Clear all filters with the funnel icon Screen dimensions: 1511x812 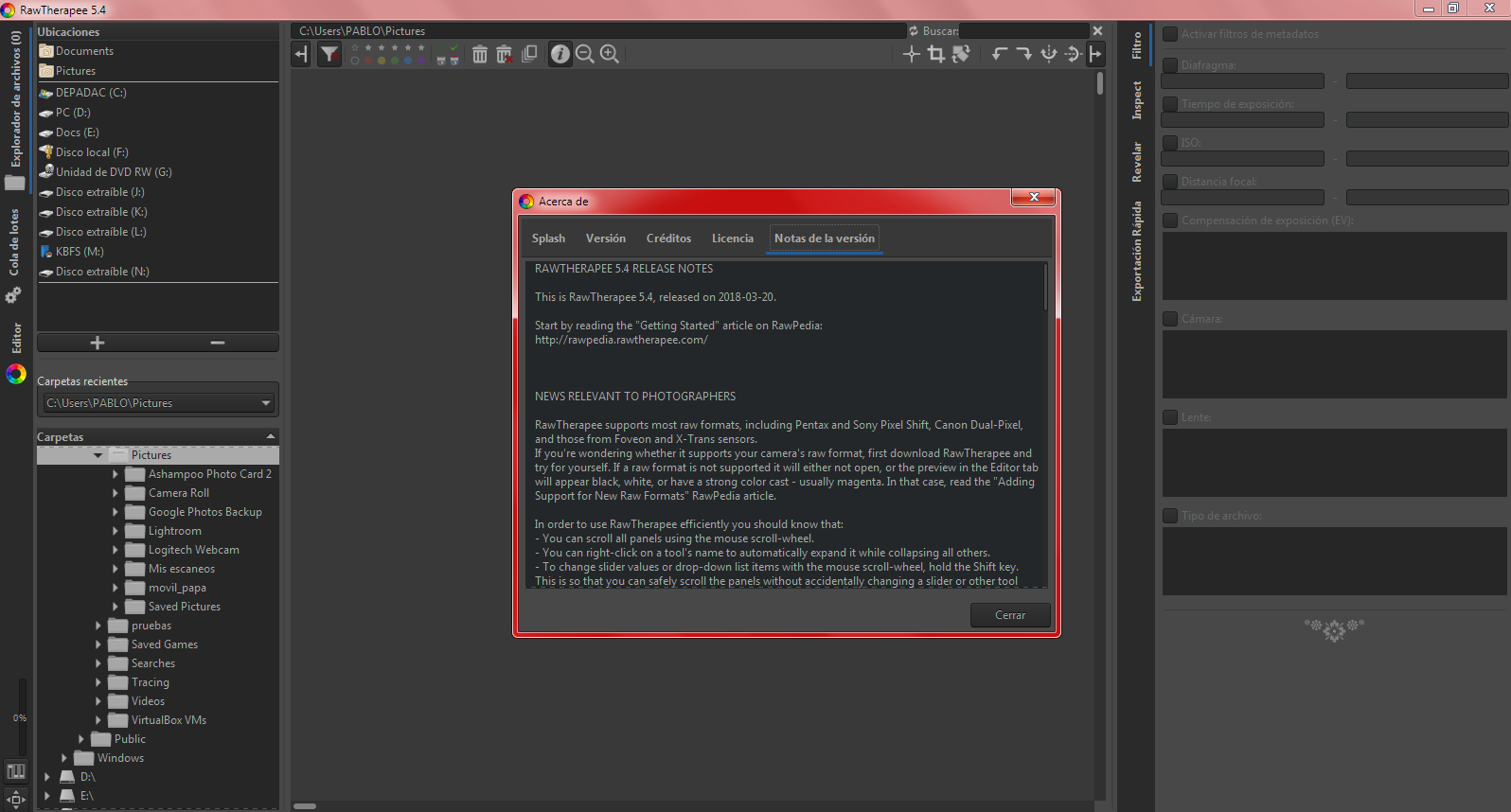329,55
